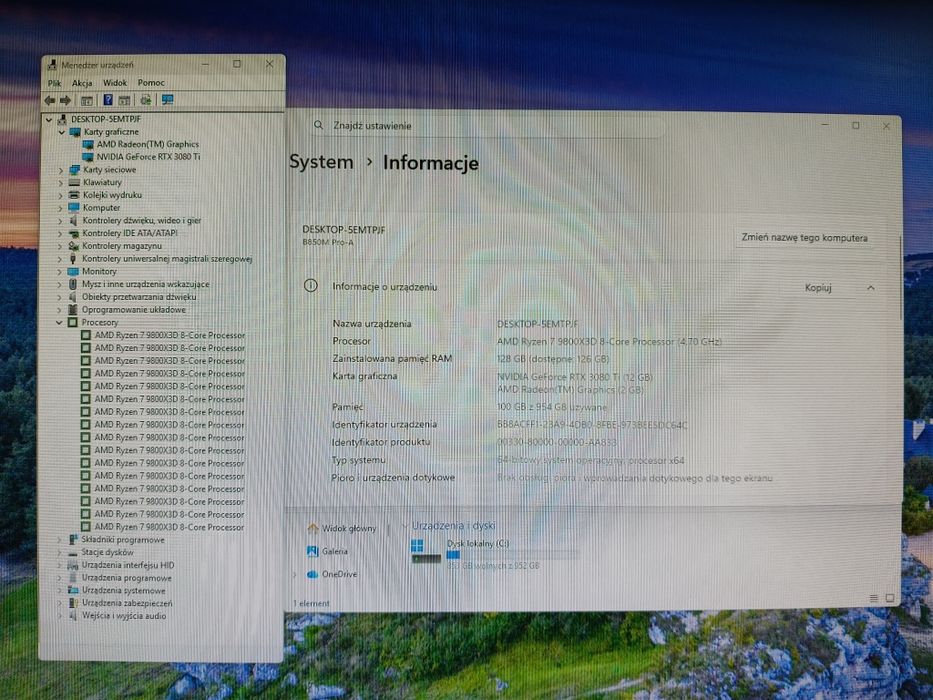Click the System breadcrumb in Settings
This screenshot has height=700, width=933.
point(321,162)
